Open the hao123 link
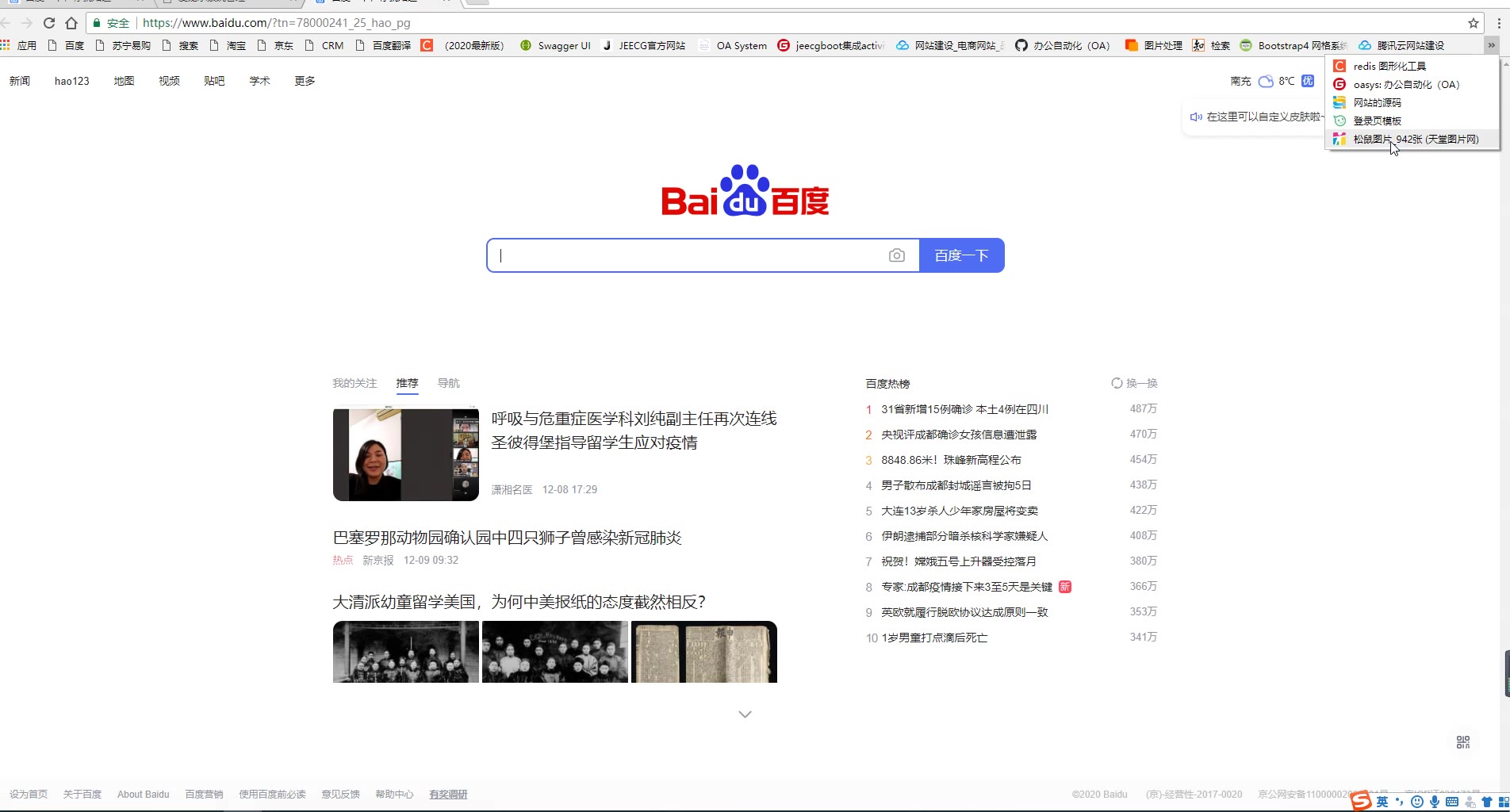The height and width of the screenshot is (812, 1510). coord(72,81)
